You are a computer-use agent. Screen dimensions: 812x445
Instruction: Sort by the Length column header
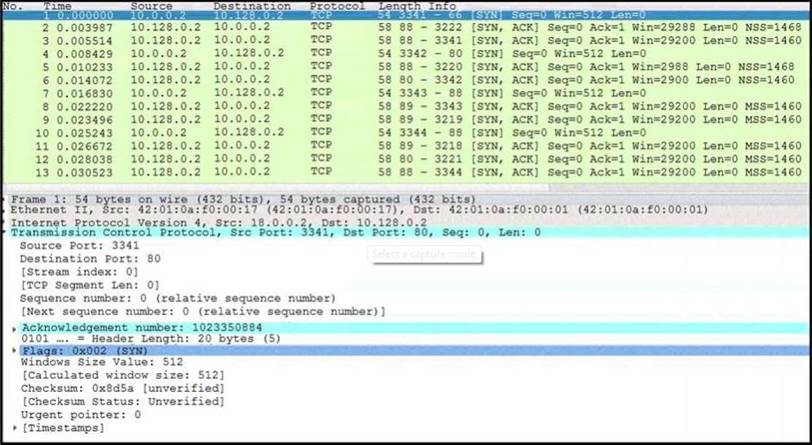(x=399, y=6)
